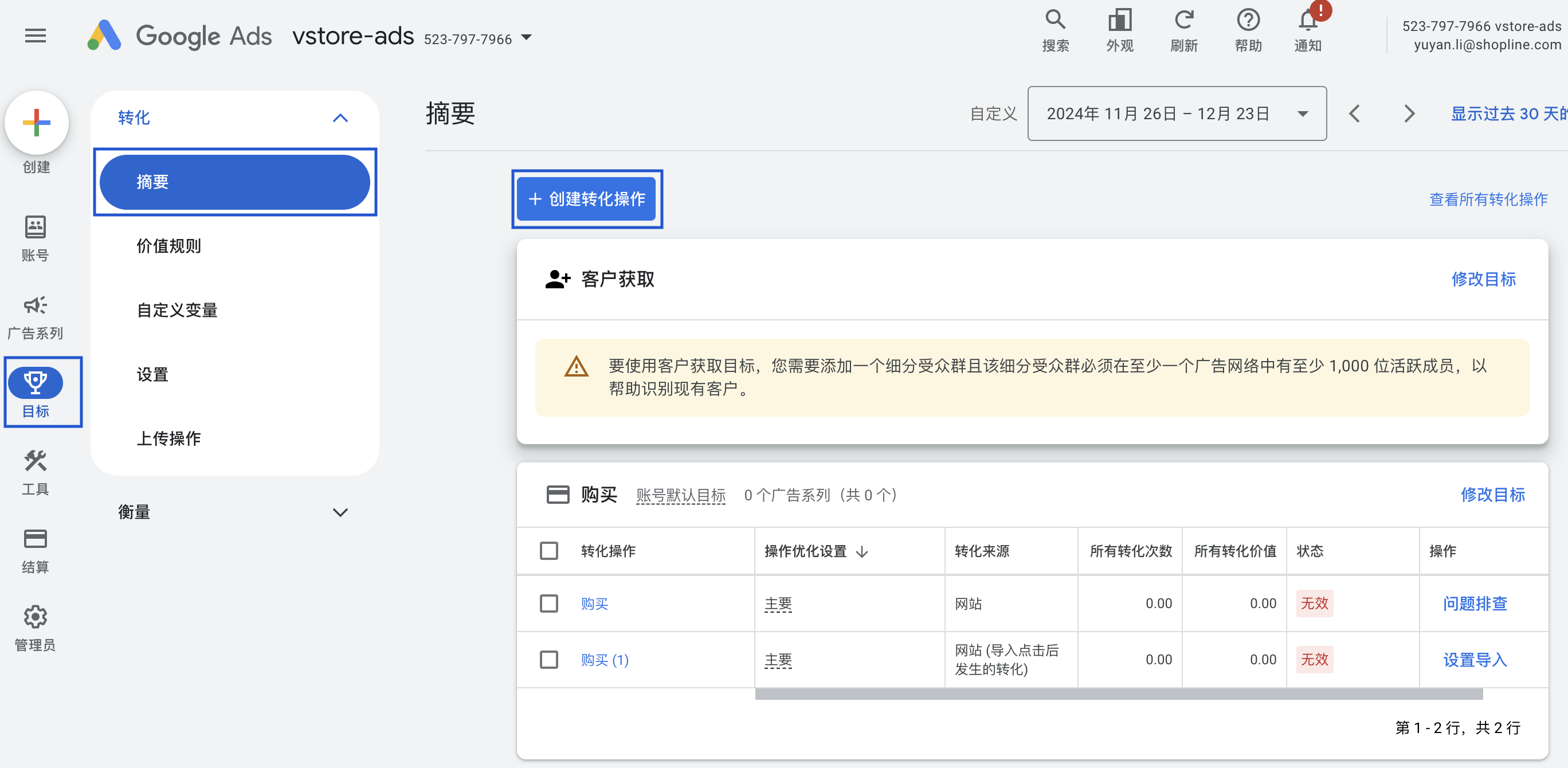Open the date range dropdown
The height and width of the screenshot is (768, 1568).
tap(1177, 114)
